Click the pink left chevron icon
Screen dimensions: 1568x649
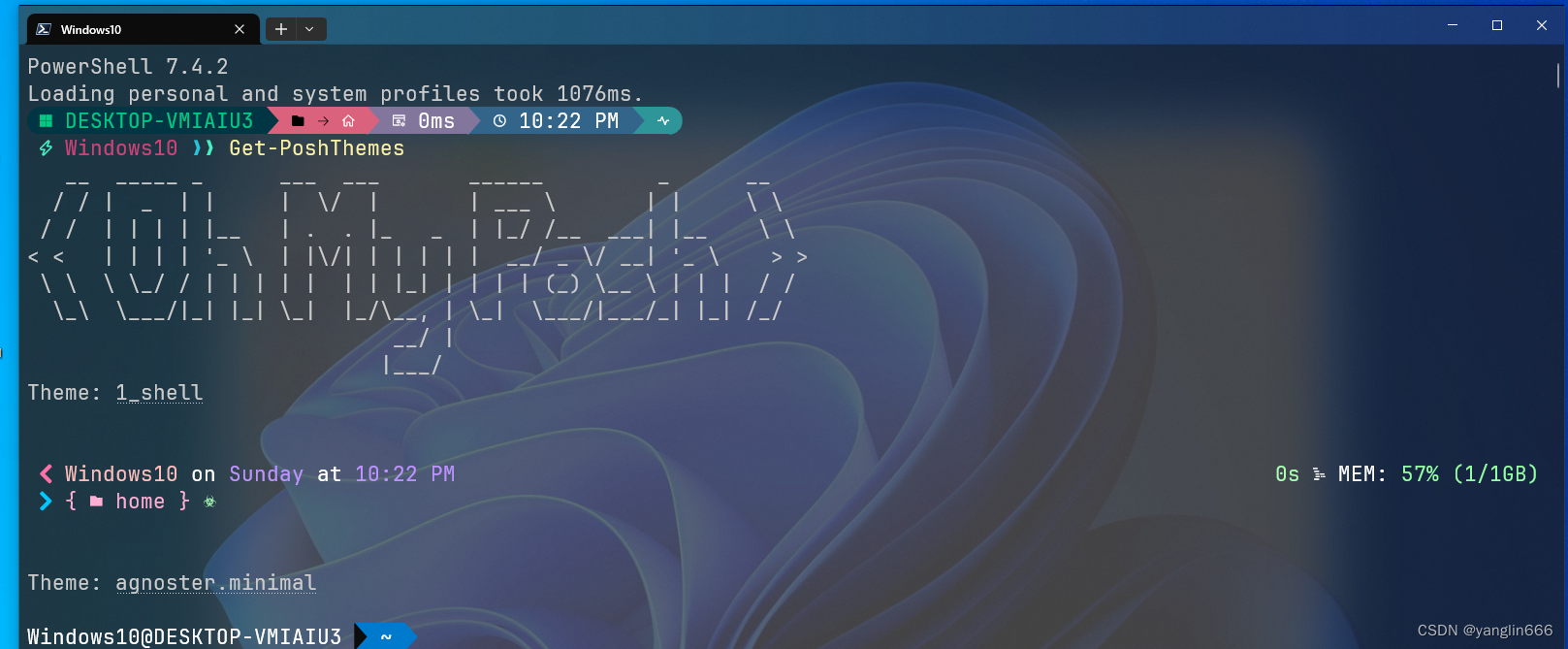pos(46,473)
